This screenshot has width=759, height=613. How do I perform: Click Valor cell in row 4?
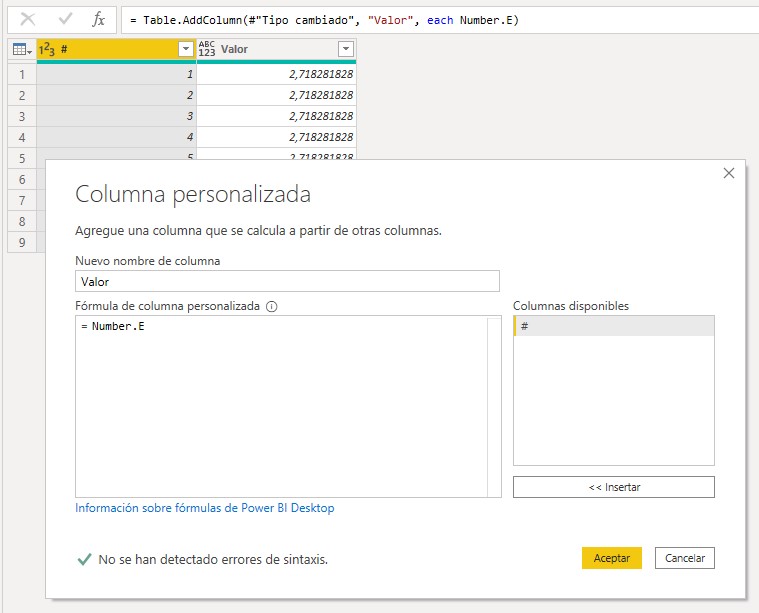[276, 138]
